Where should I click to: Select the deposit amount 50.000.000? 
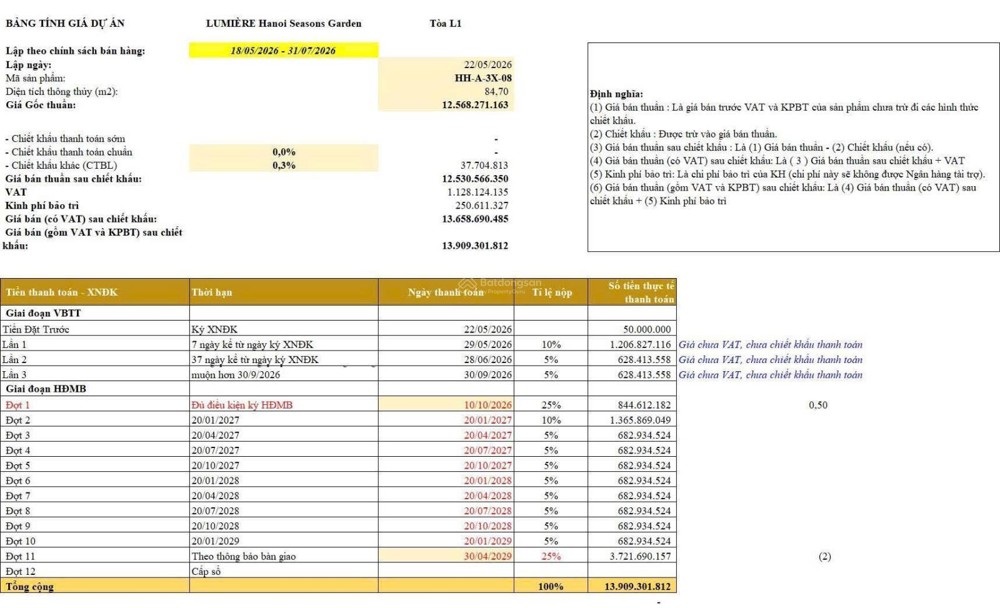click(647, 329)
